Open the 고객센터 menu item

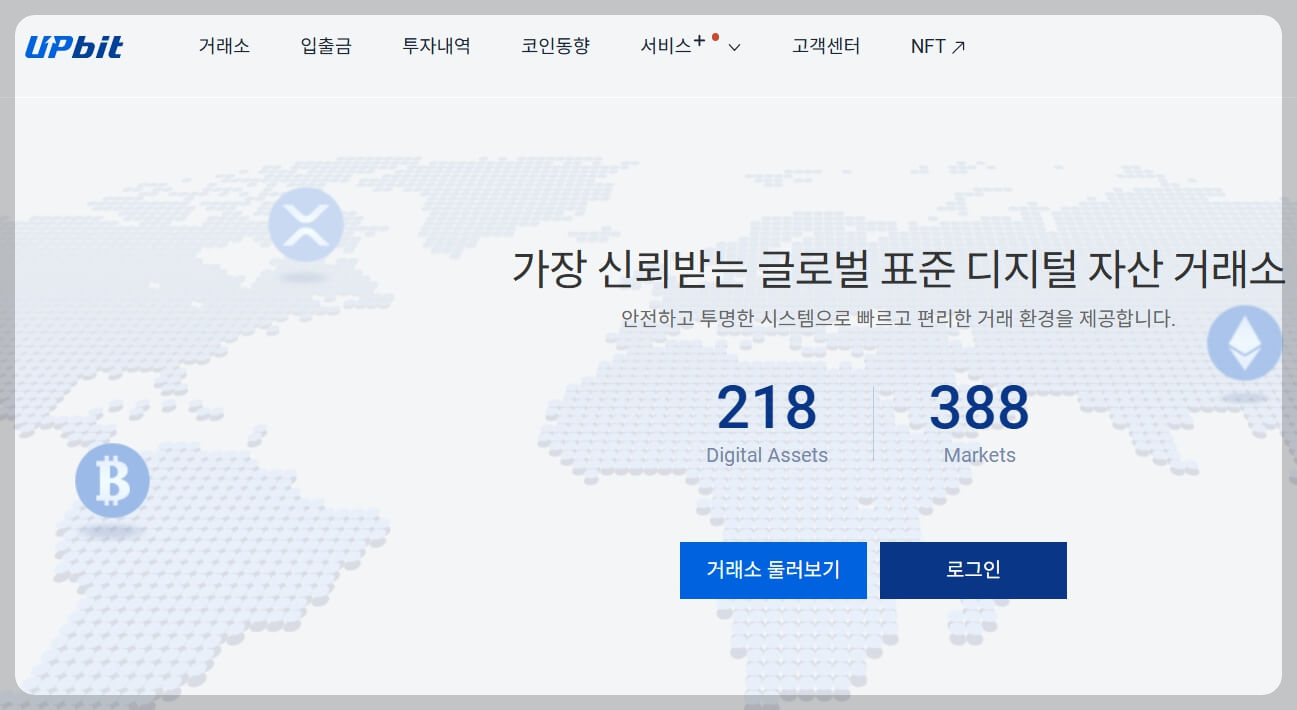(x=826, y=45)
